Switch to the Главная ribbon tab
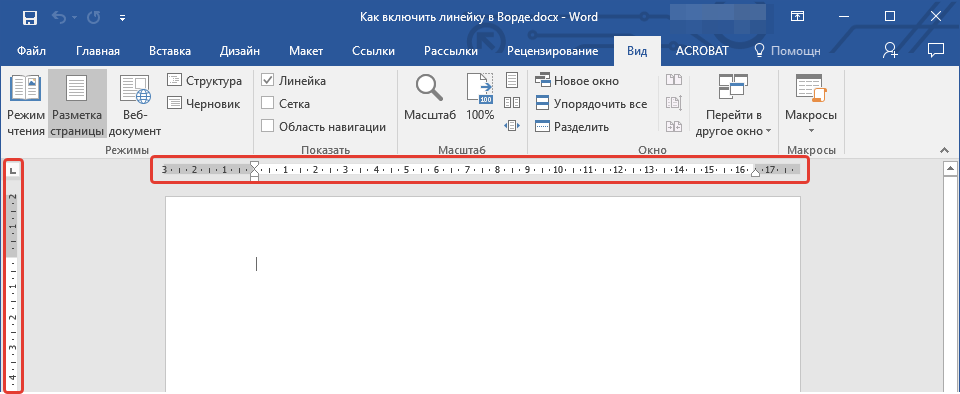Image resolution: width=960 pixels, height=394 pixels. [98, 51]
